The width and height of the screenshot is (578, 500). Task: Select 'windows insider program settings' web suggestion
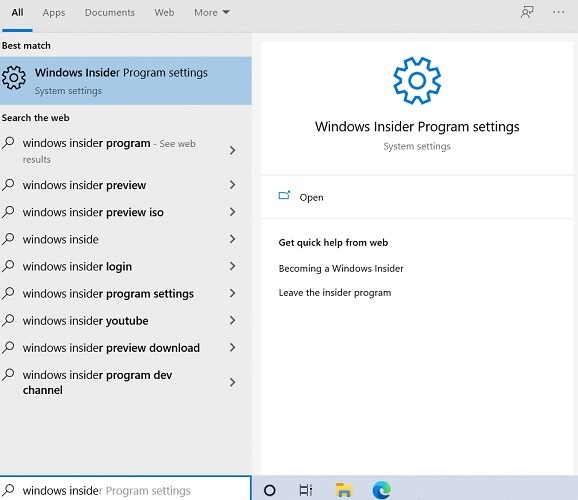[108, 294]
